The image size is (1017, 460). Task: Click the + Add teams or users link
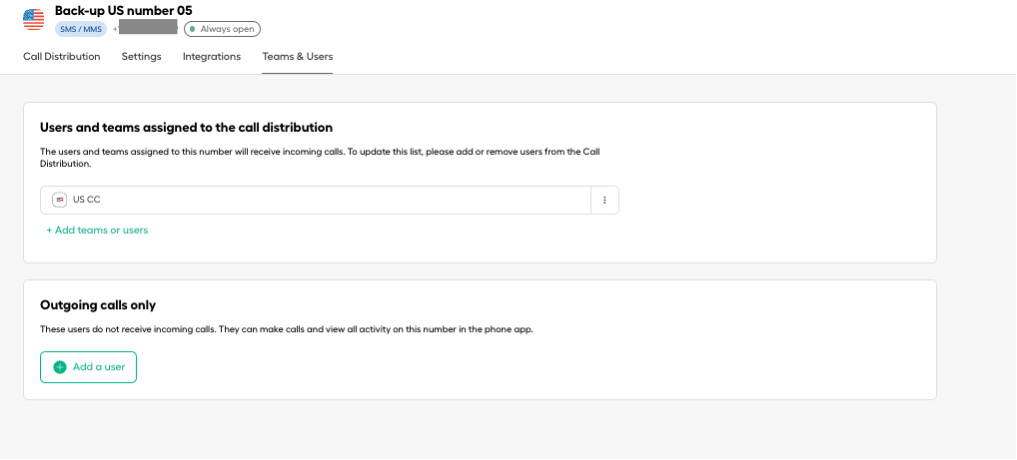tap(97, 230)
